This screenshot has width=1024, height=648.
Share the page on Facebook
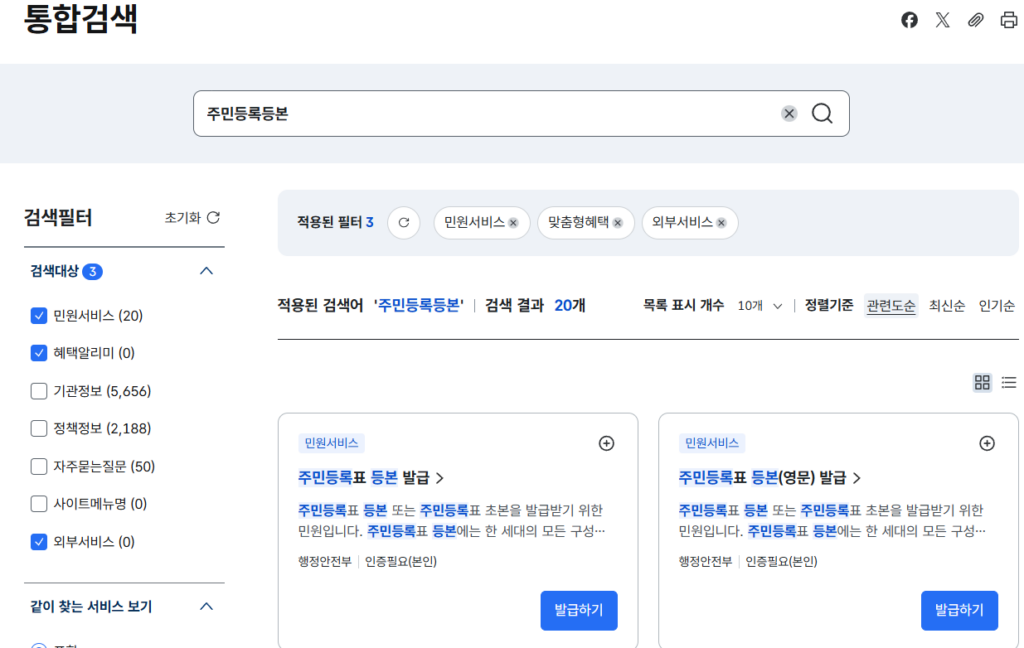909,20
